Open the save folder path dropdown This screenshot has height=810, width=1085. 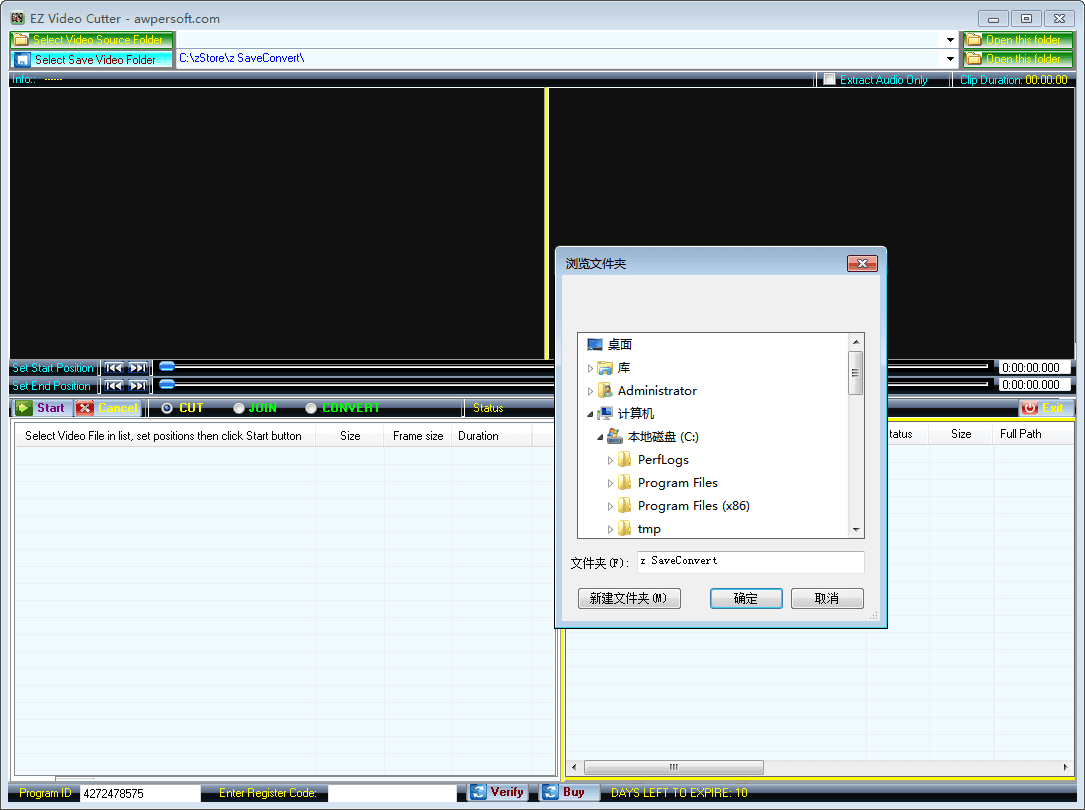950,58
